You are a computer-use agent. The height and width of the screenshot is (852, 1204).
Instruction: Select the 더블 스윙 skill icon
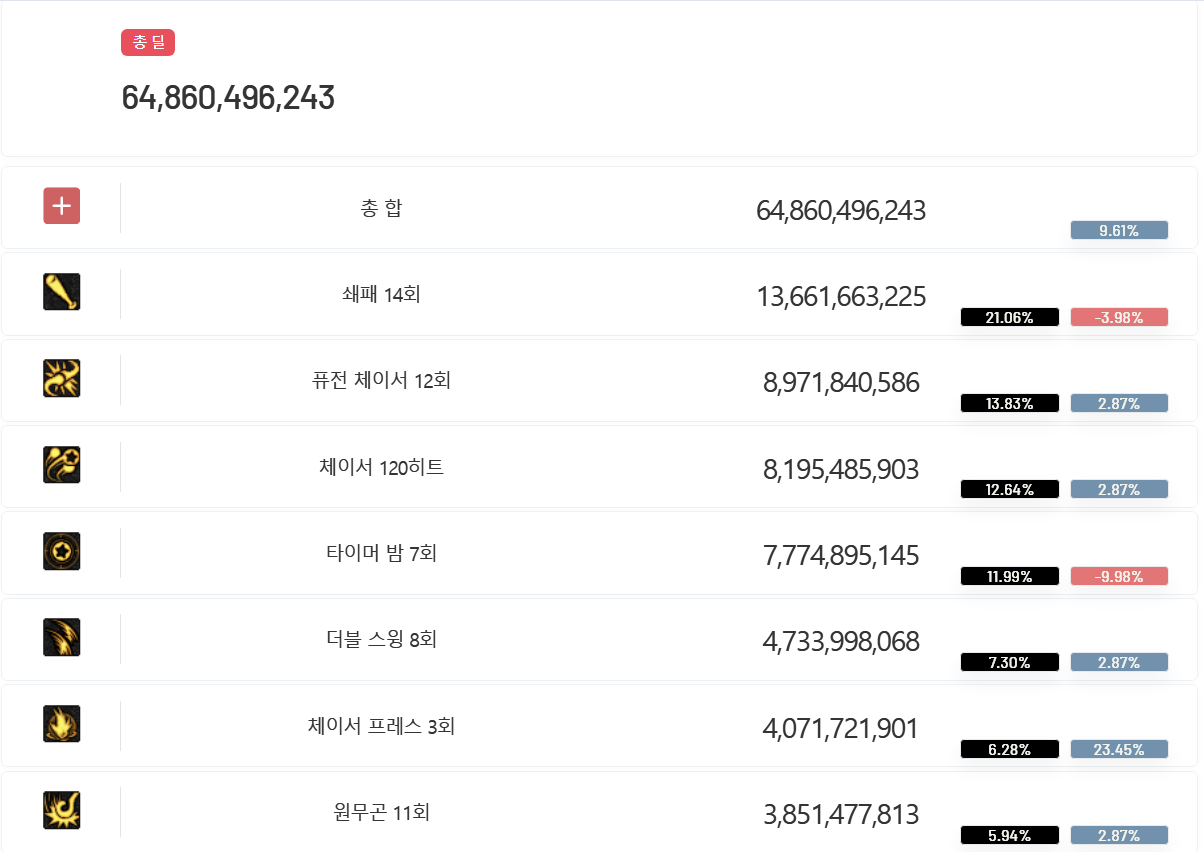tap(62, 637)
